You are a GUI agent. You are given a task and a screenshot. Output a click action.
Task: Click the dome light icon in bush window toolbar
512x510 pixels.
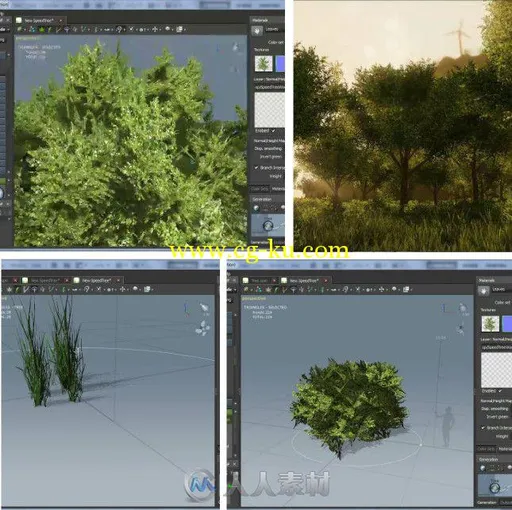[x=394, y=289]
